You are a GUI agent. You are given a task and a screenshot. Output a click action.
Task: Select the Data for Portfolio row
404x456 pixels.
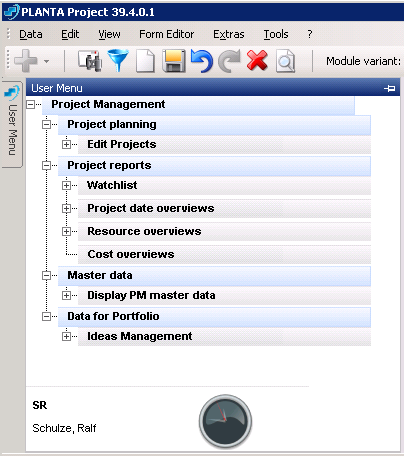214,317
